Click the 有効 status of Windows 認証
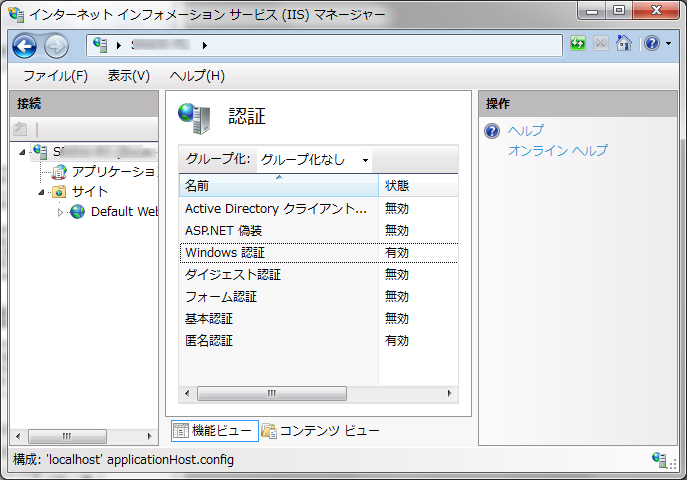Screen dimensions: 687x480 tap(397, 253)
